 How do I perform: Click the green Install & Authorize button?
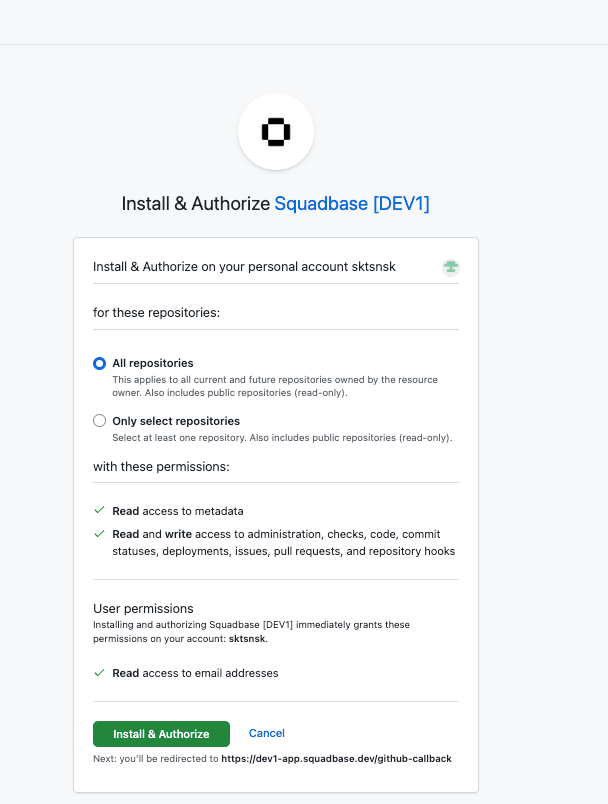coord(161,734)
